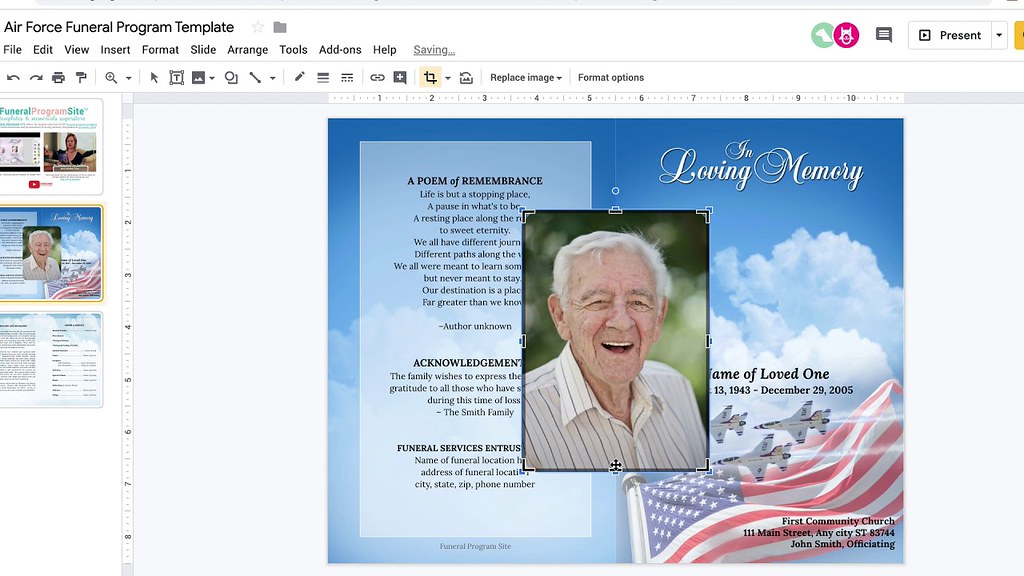Click the title Air Force Funeral Program Template
The height and width of the screenshot is (576, 1024).
tap(119, 27)
